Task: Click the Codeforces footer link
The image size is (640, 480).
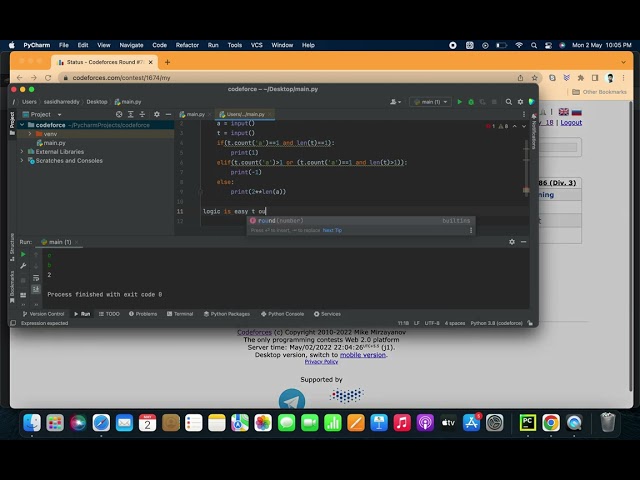Action: [x=254, y=332]
